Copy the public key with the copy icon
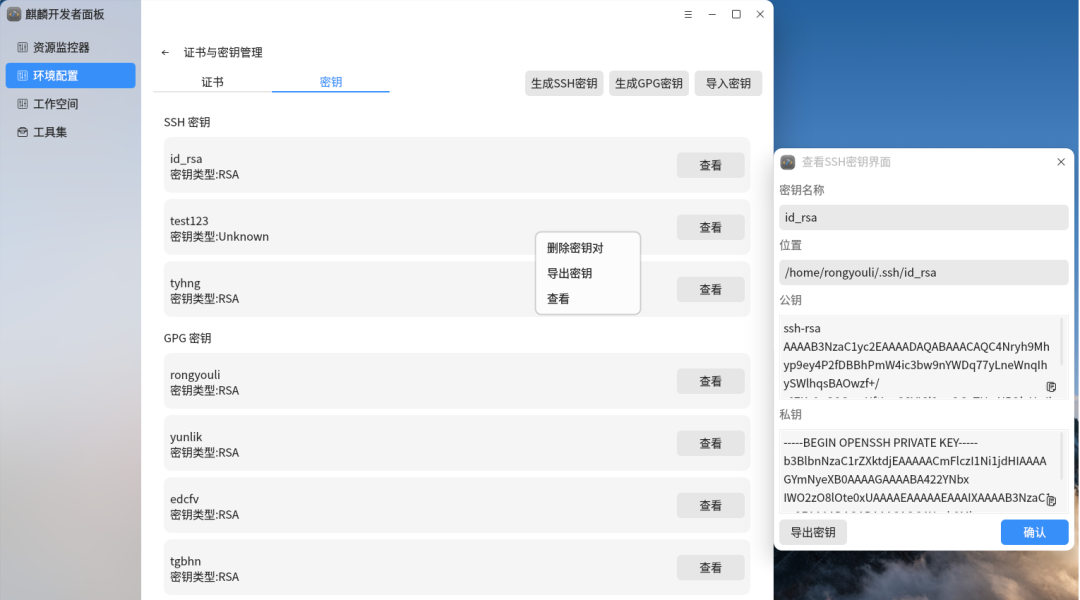This screenshot has width=1080, height=600. coord(1051,386)
